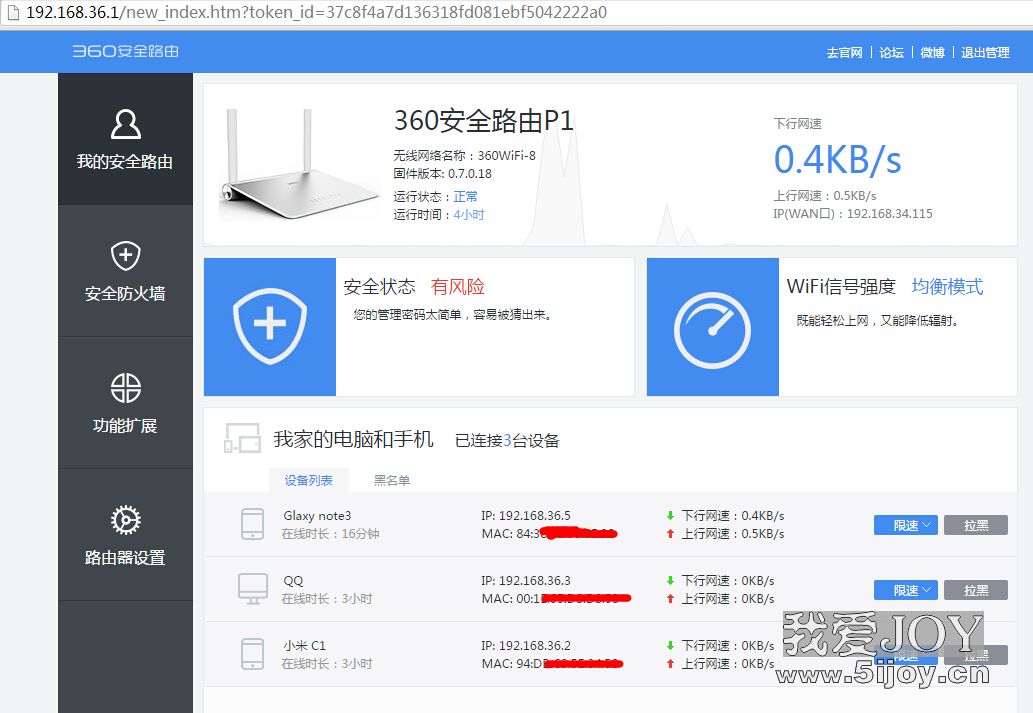Open the 功能扩展 grid icon

tap(125, 387)
